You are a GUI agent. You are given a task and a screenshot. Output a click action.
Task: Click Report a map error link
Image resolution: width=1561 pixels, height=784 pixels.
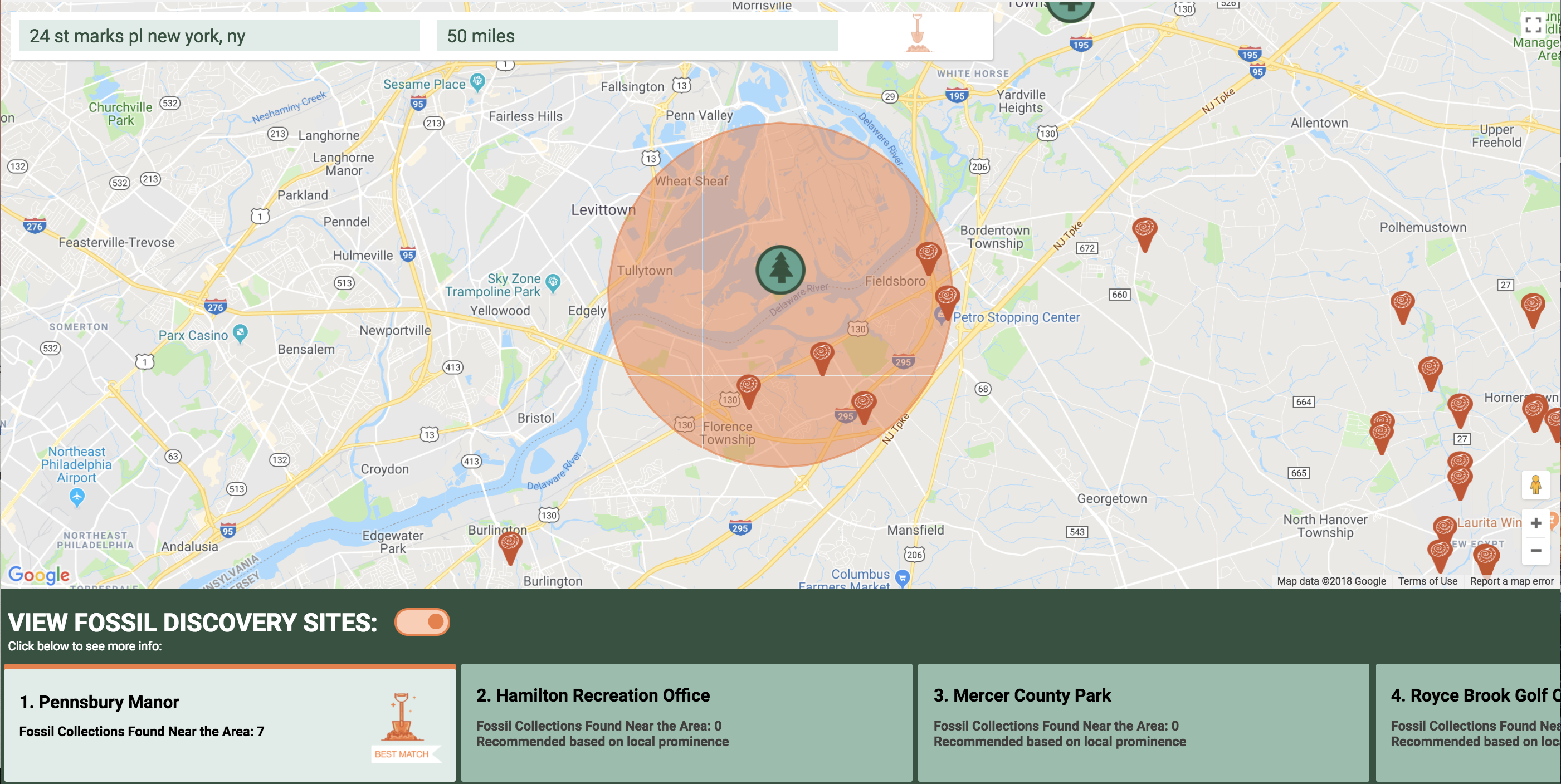tap(1511, 581)
